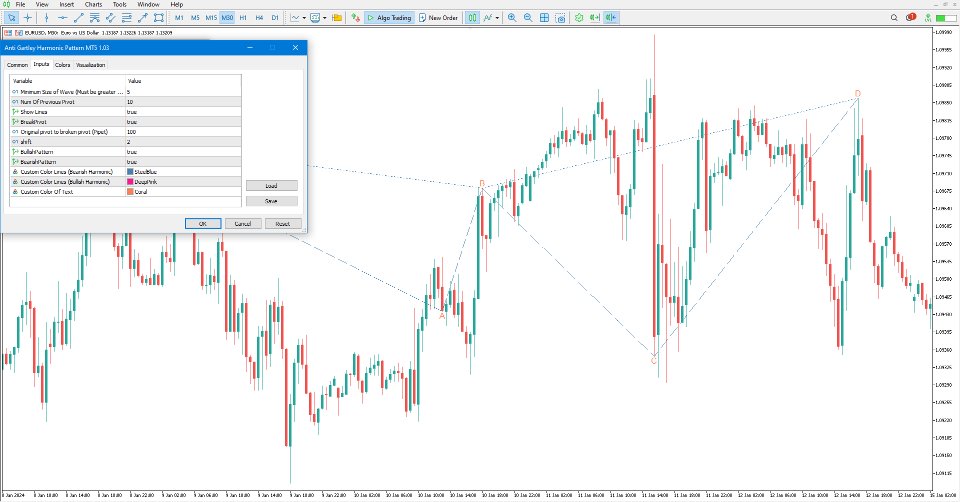The image size is (960, 502).
Task: Edit Original pivot to broken pivot value
Action: pos(183,132)
